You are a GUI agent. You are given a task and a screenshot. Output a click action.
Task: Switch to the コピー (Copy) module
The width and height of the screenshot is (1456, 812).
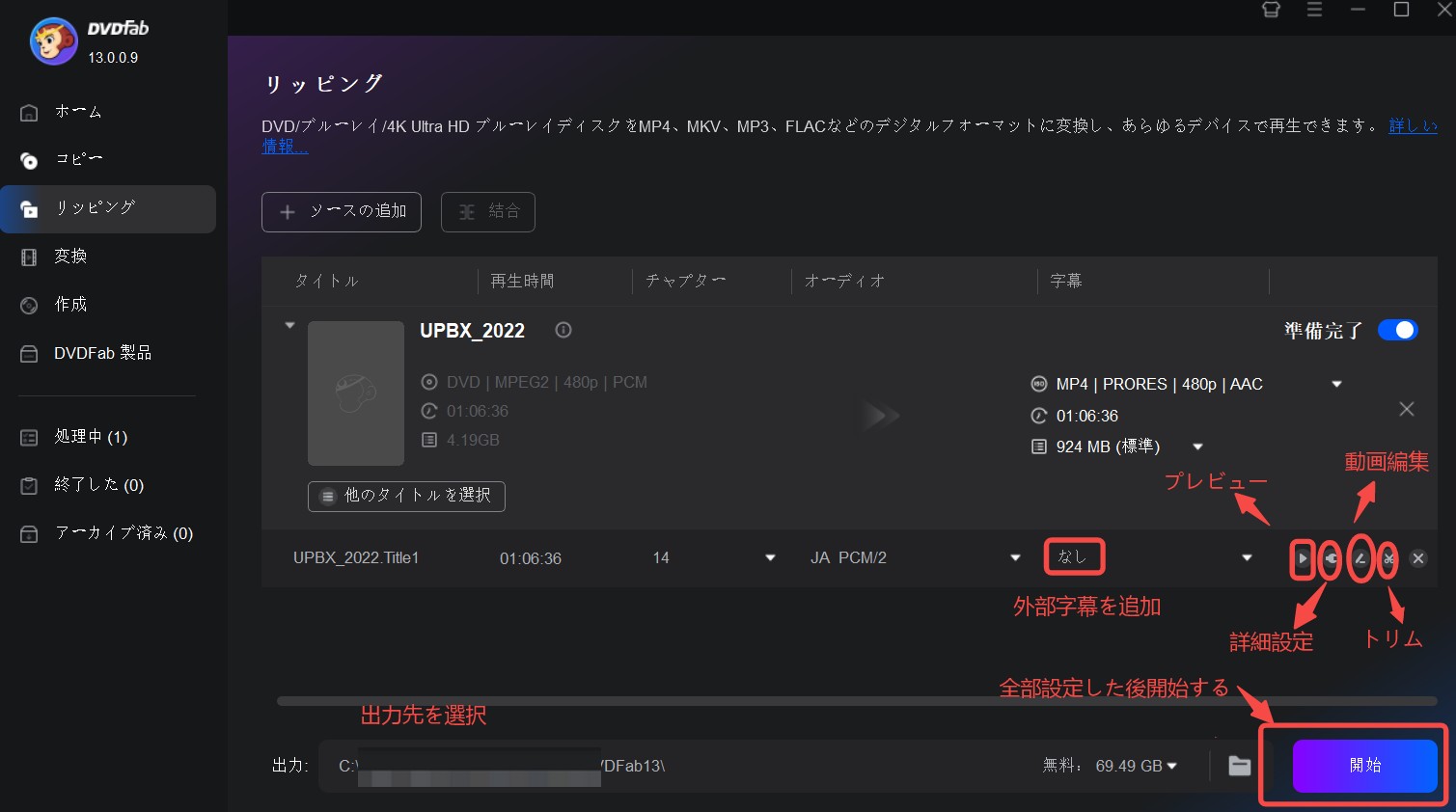click(x=78, y=160)
